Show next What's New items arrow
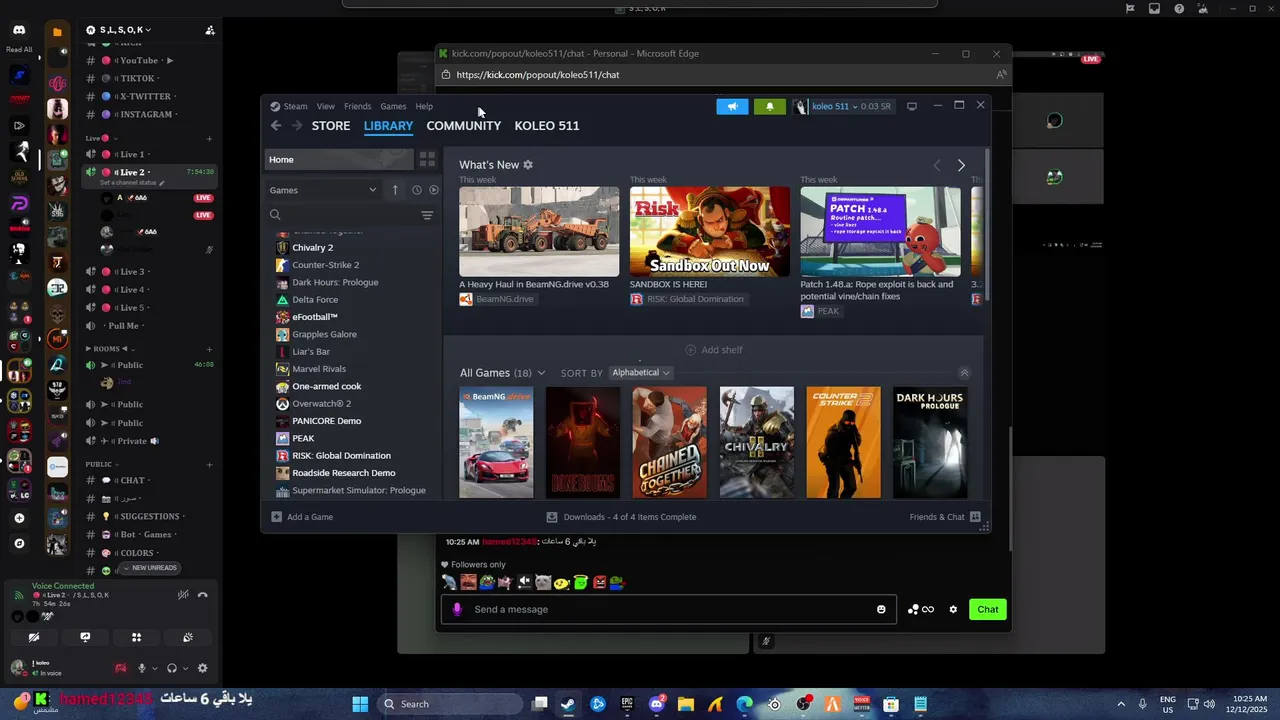1280x720 pixels. pyautogui.click(x=961, y=165)
